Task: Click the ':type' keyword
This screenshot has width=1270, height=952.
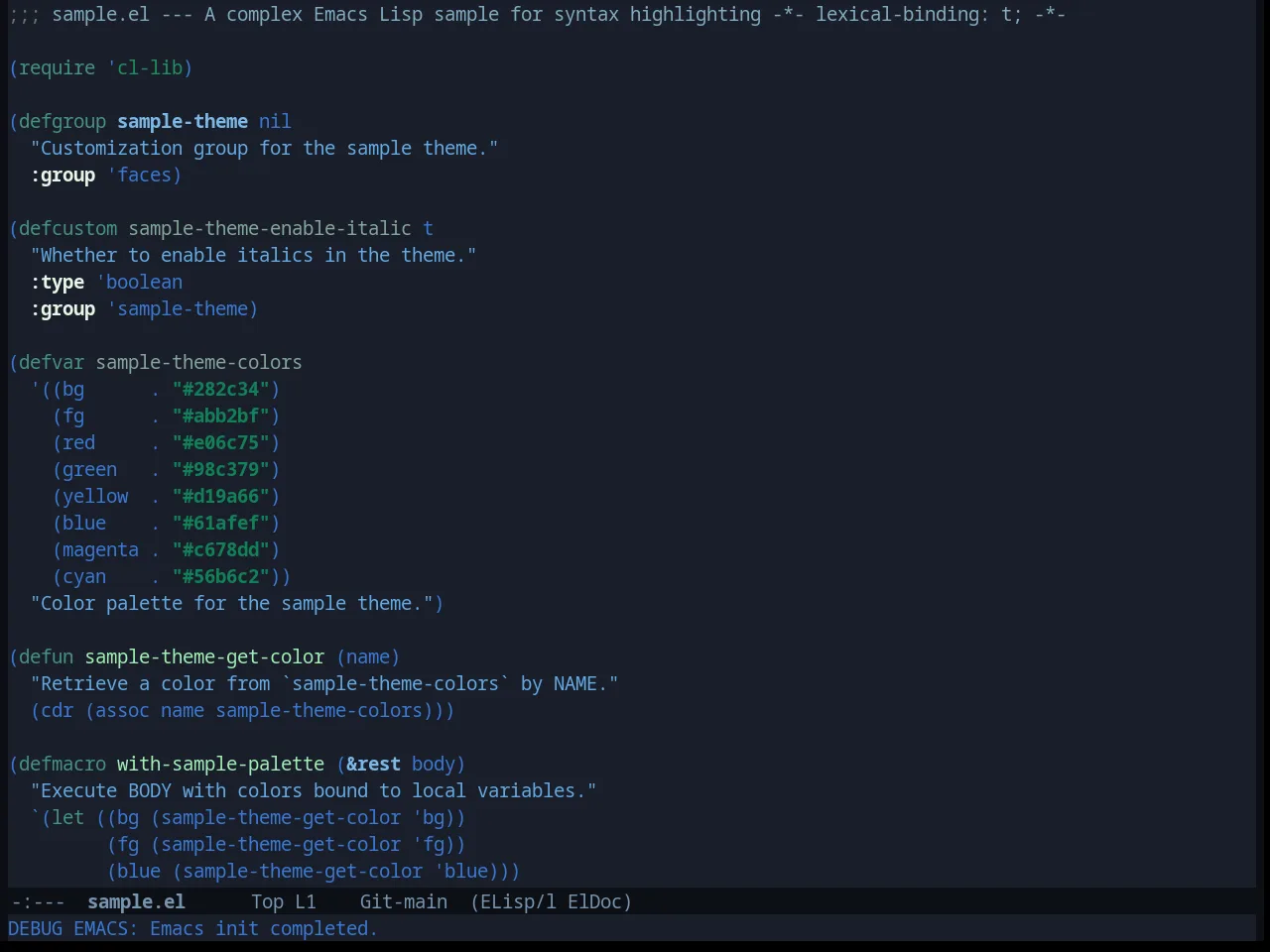Action: [58, 282]
